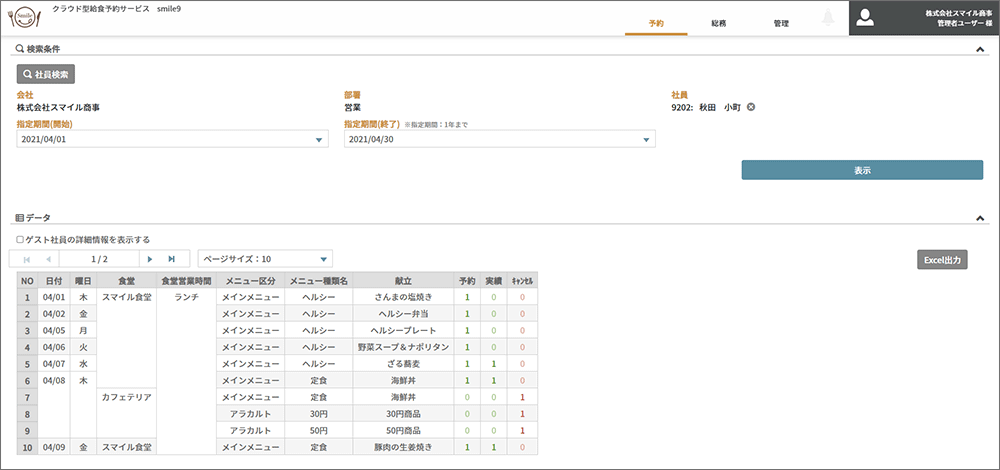Click the company name 株式会社スマイル商事 in search conditions
Image resolution: width=1000 pixels, height=470 pixels.
pos(58,107)
